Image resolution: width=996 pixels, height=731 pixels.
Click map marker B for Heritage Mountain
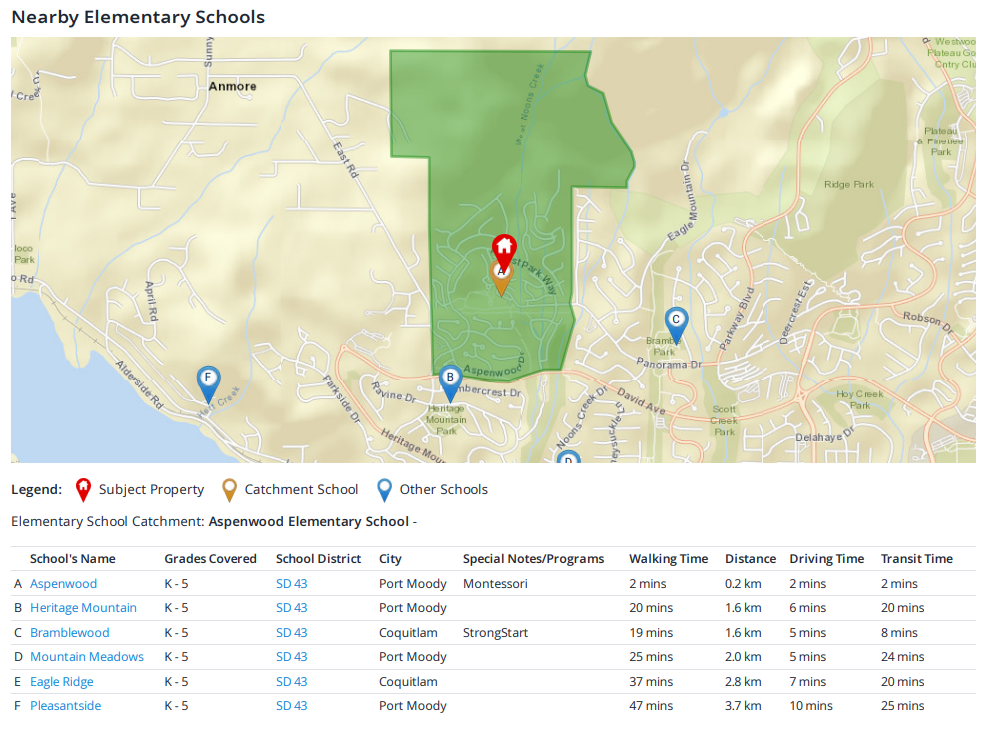pyautogui.click(x=450, y=384)
